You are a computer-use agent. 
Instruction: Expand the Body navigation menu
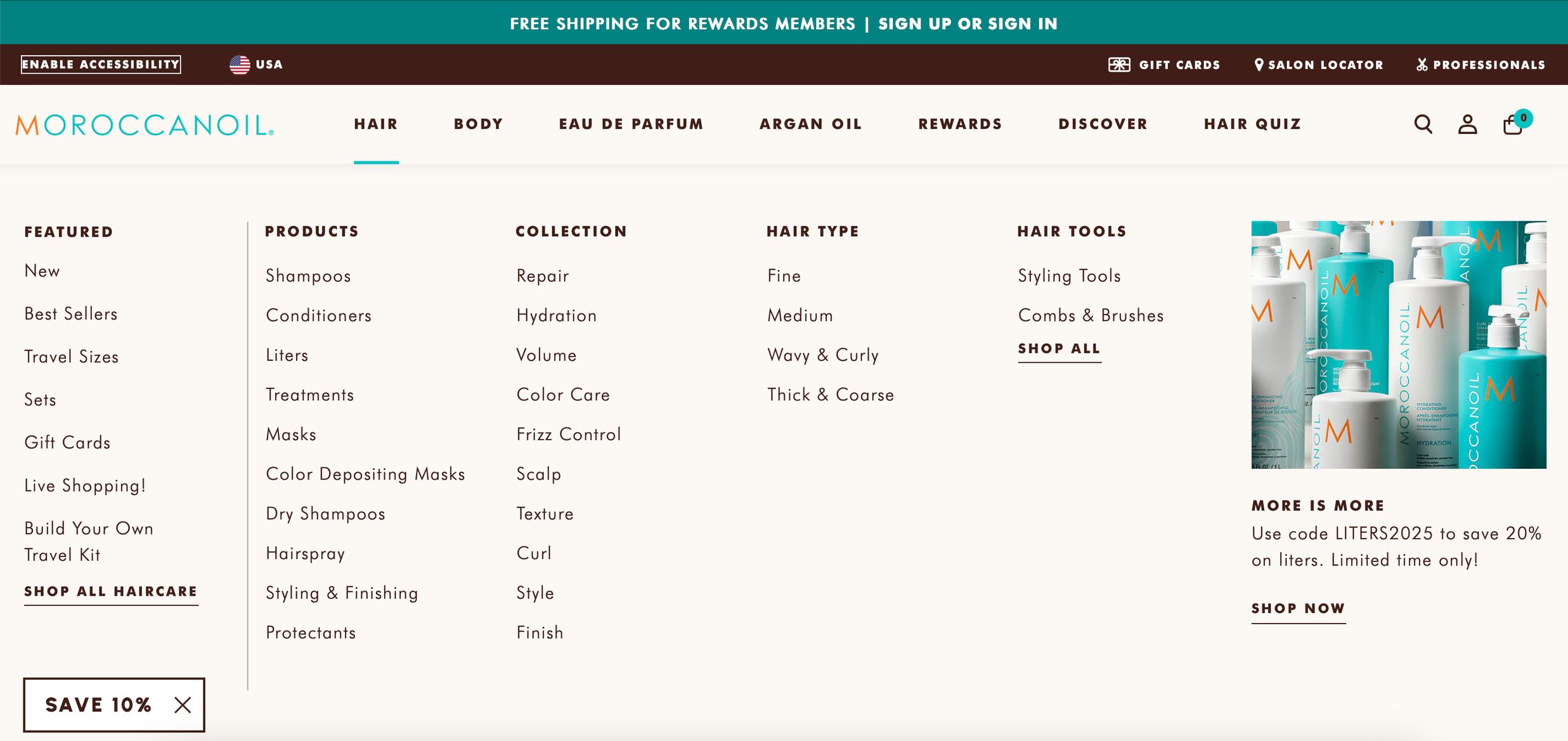(478, 124)
